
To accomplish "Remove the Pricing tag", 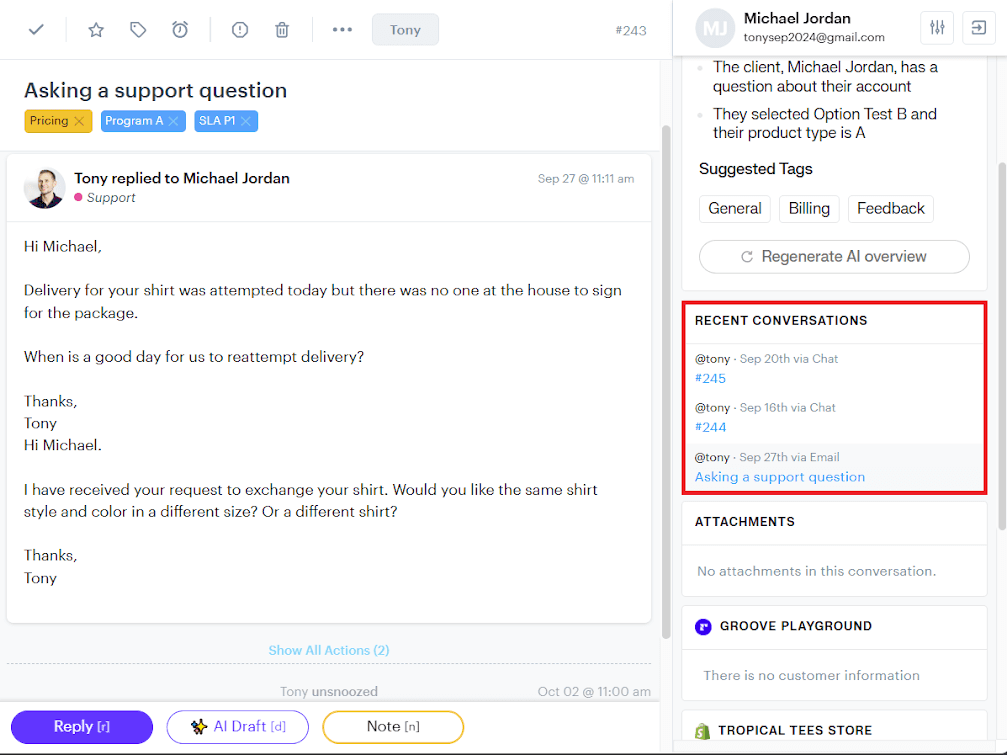I will coord(80,121).
